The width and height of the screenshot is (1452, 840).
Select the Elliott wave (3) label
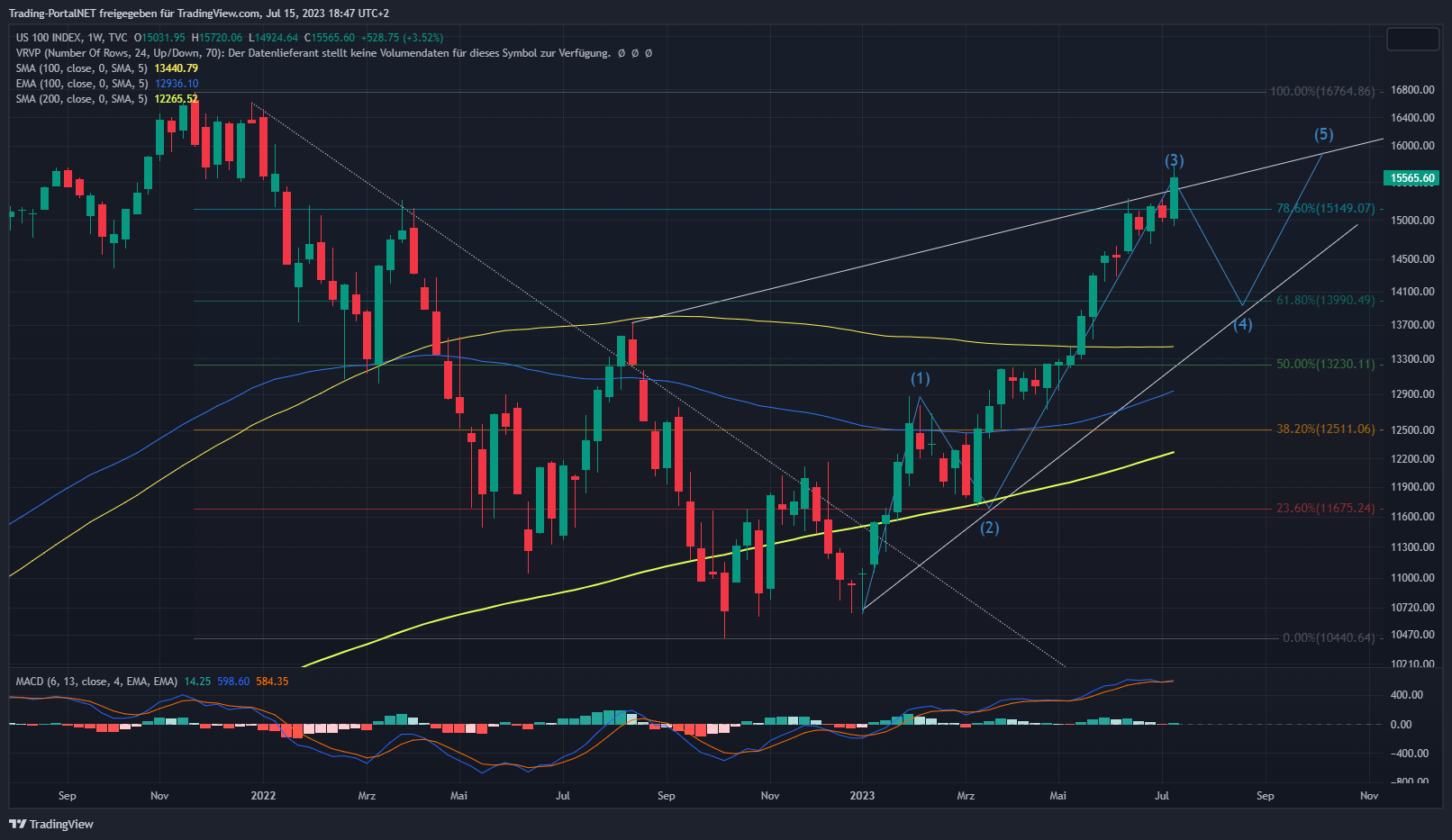click(x=1174, y=161)
